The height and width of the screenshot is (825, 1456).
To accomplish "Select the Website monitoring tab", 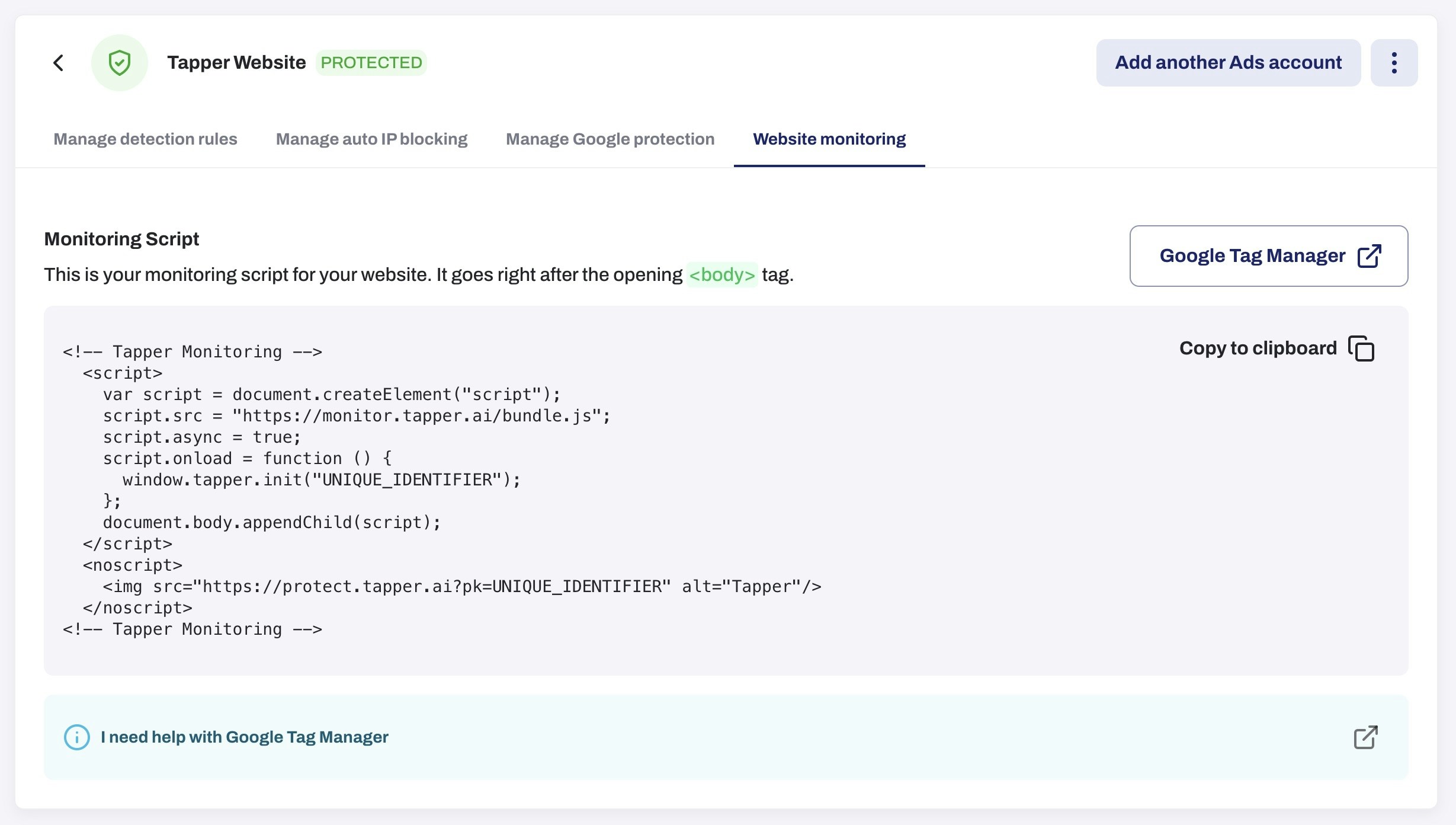I will click(x=829, y=139).
